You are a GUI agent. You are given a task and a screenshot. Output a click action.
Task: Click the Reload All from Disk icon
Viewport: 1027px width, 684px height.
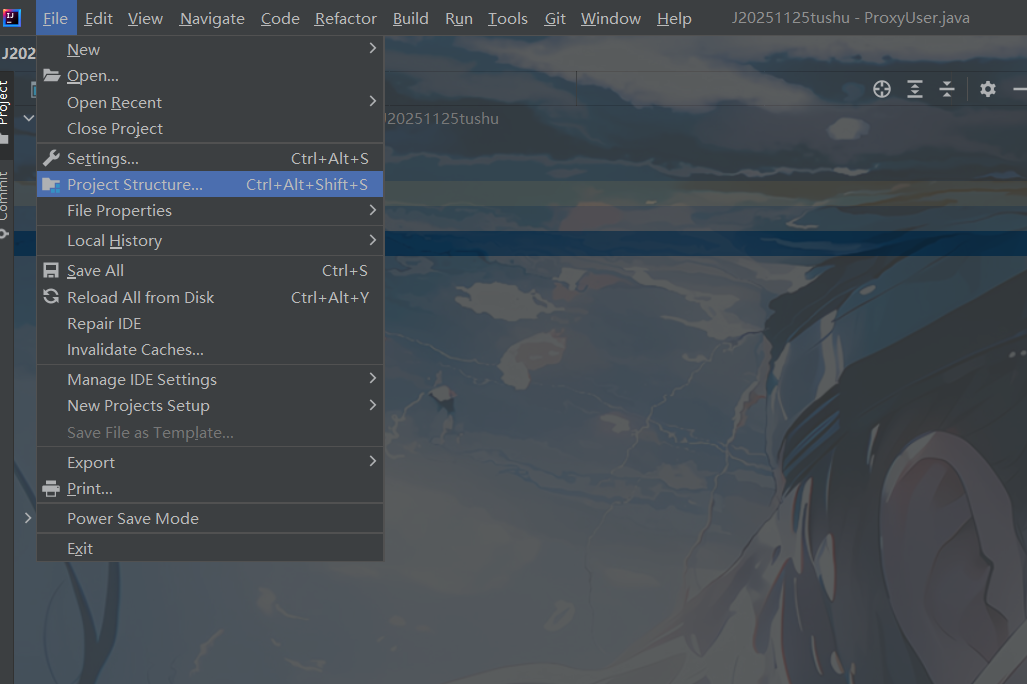(51, 297)
